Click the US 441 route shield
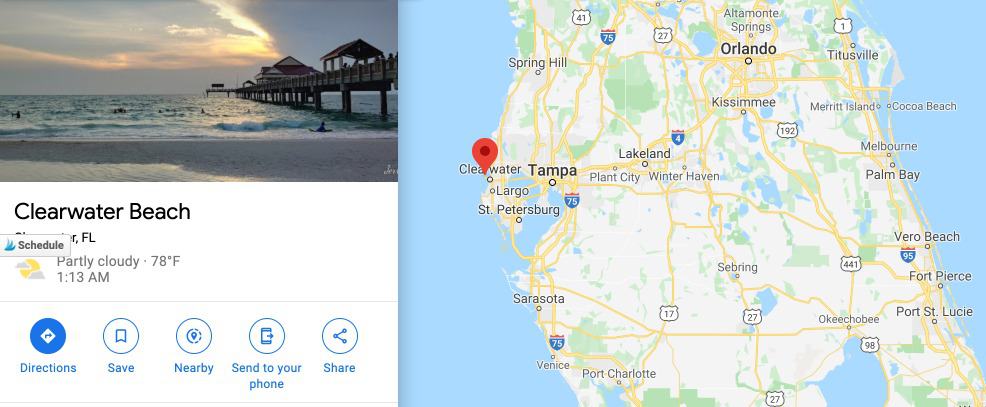This screenshot has width=986, height=407. point(850,264)
